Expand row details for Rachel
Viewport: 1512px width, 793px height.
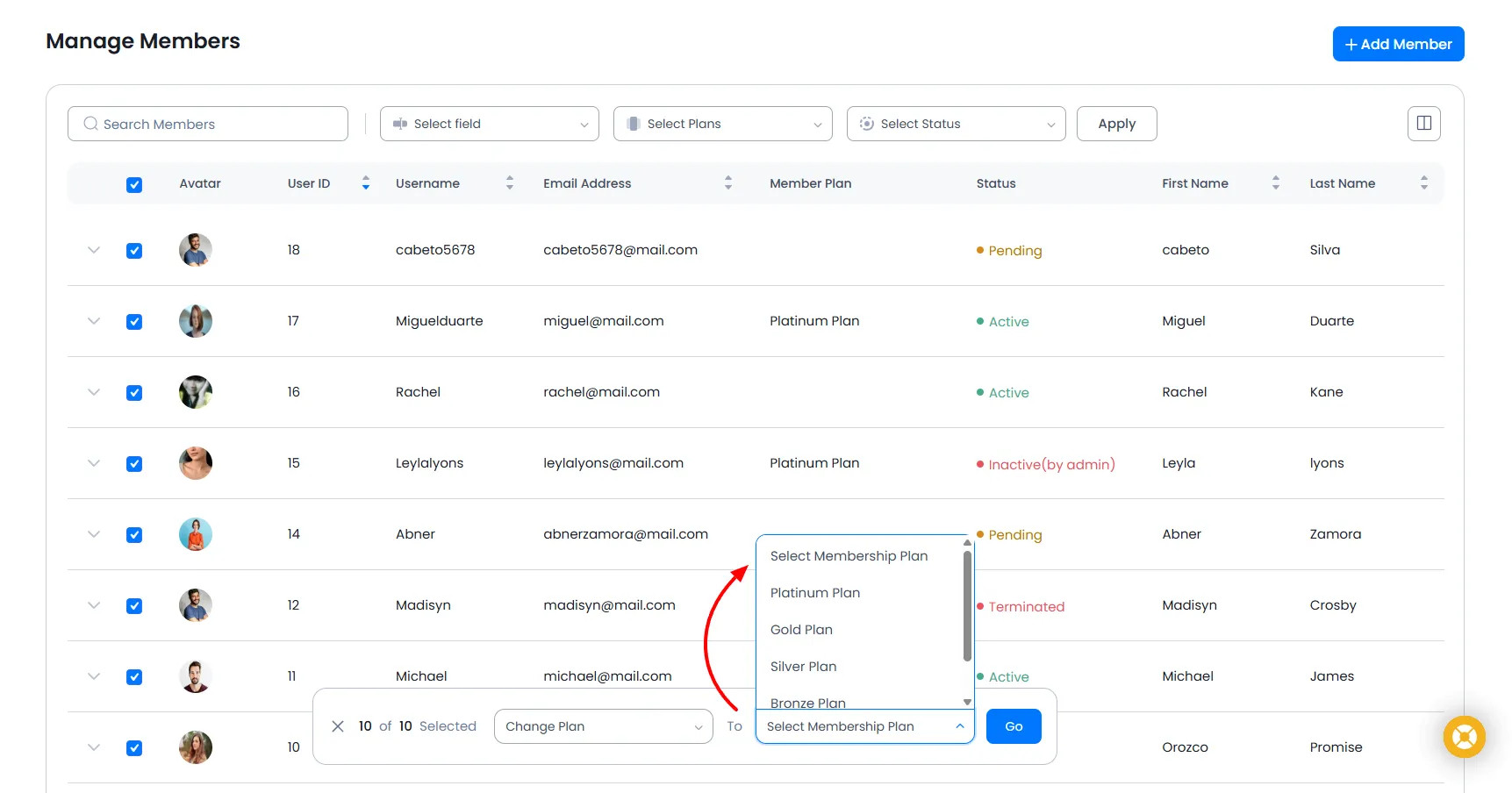[94, 392]
